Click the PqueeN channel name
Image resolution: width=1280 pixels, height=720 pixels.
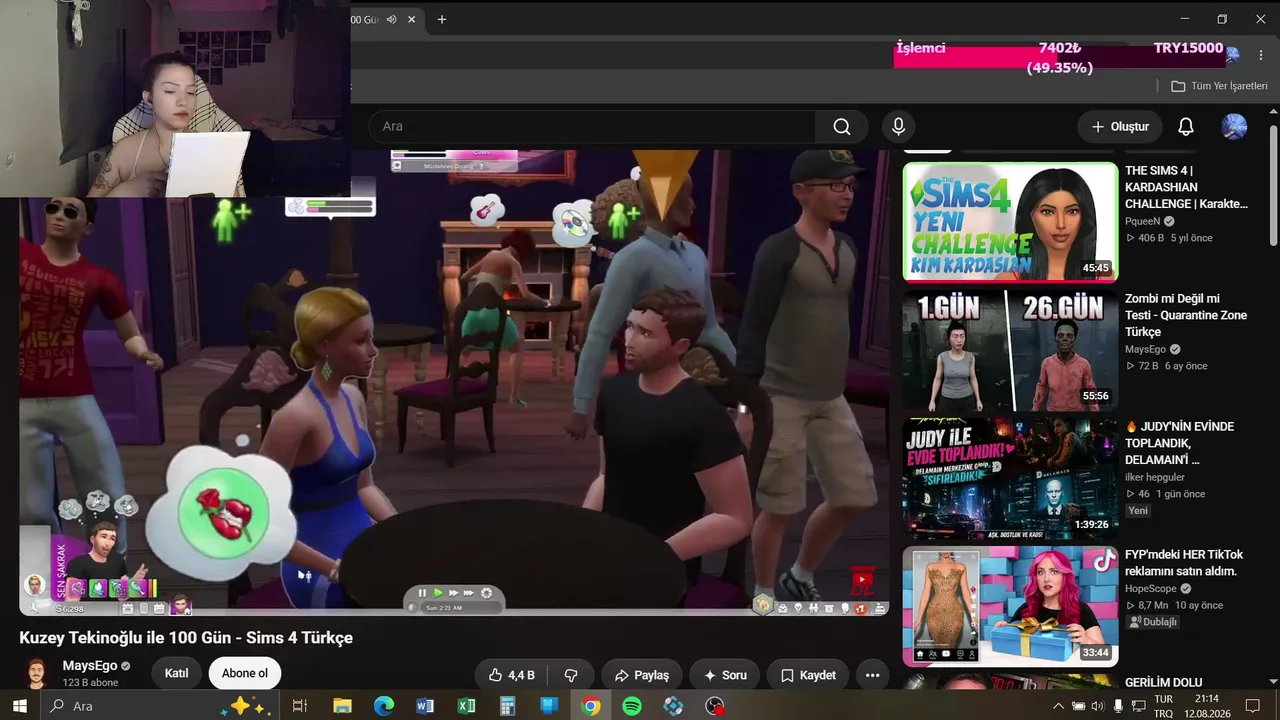click(x=1144, y=222)
